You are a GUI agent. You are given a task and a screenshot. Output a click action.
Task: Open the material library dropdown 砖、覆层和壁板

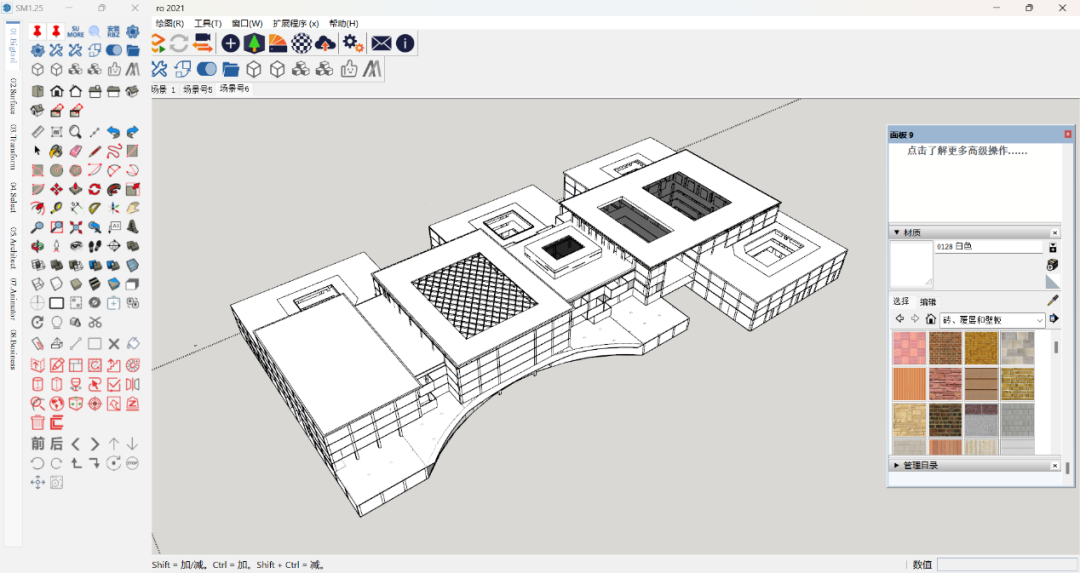[993, 320]
